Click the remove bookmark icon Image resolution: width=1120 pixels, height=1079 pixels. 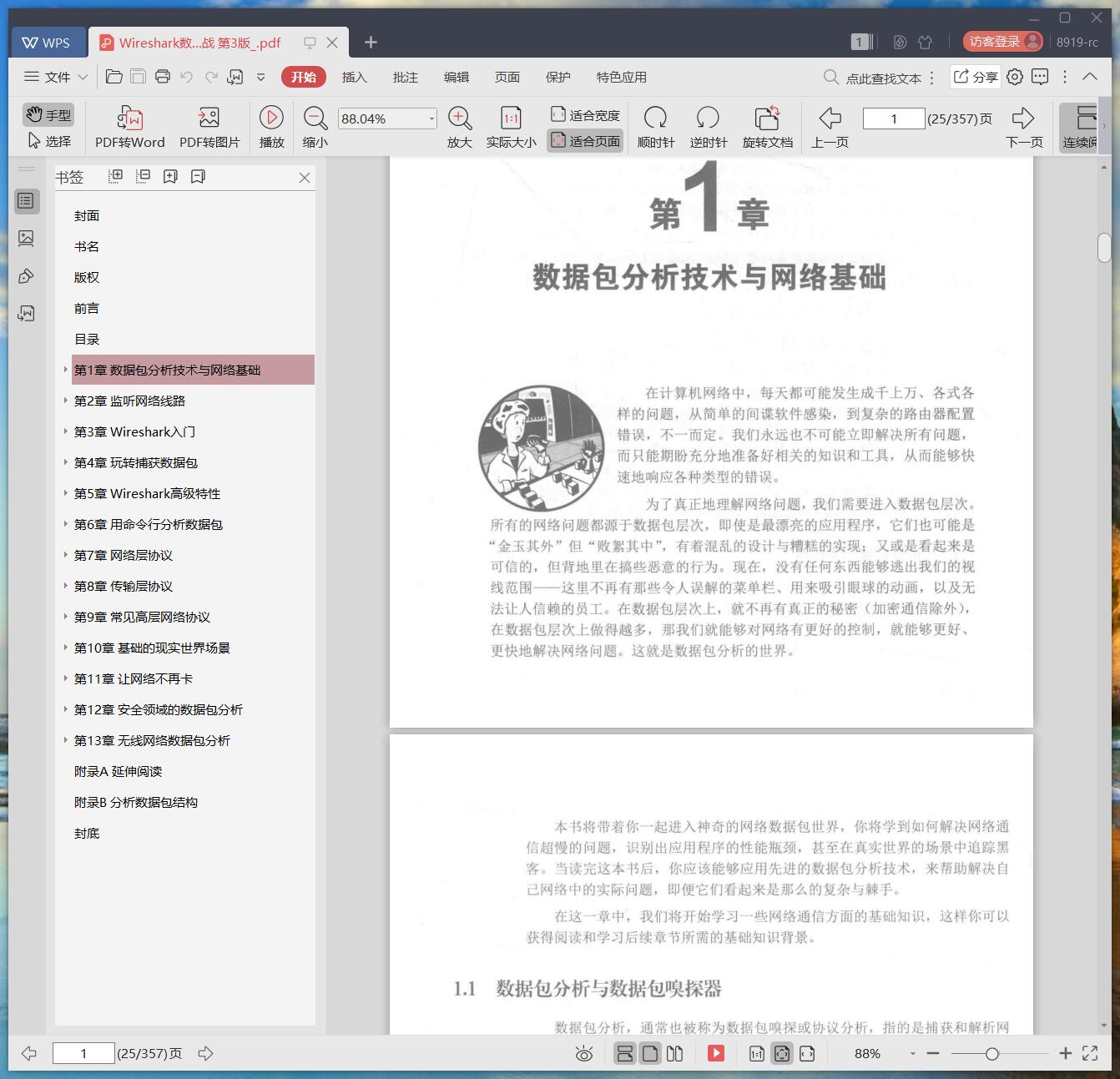pos(198,176)
